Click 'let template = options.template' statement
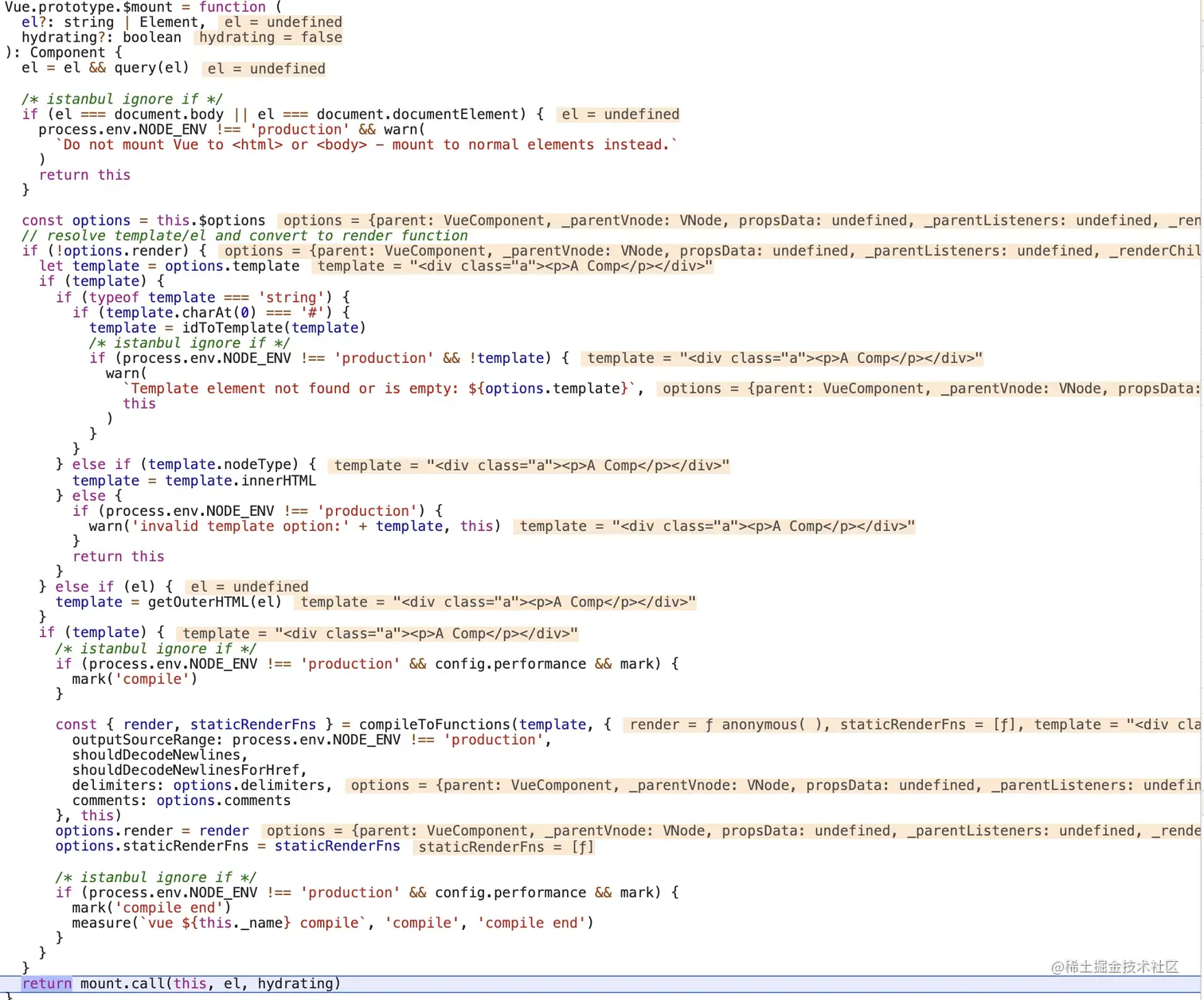The height and width of the screenshot is (1000, 1204). tap(169, 266)
